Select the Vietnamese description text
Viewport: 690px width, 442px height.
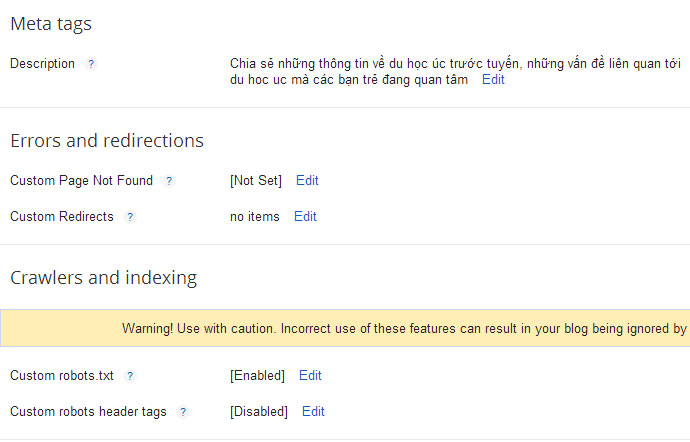[455, 72]
